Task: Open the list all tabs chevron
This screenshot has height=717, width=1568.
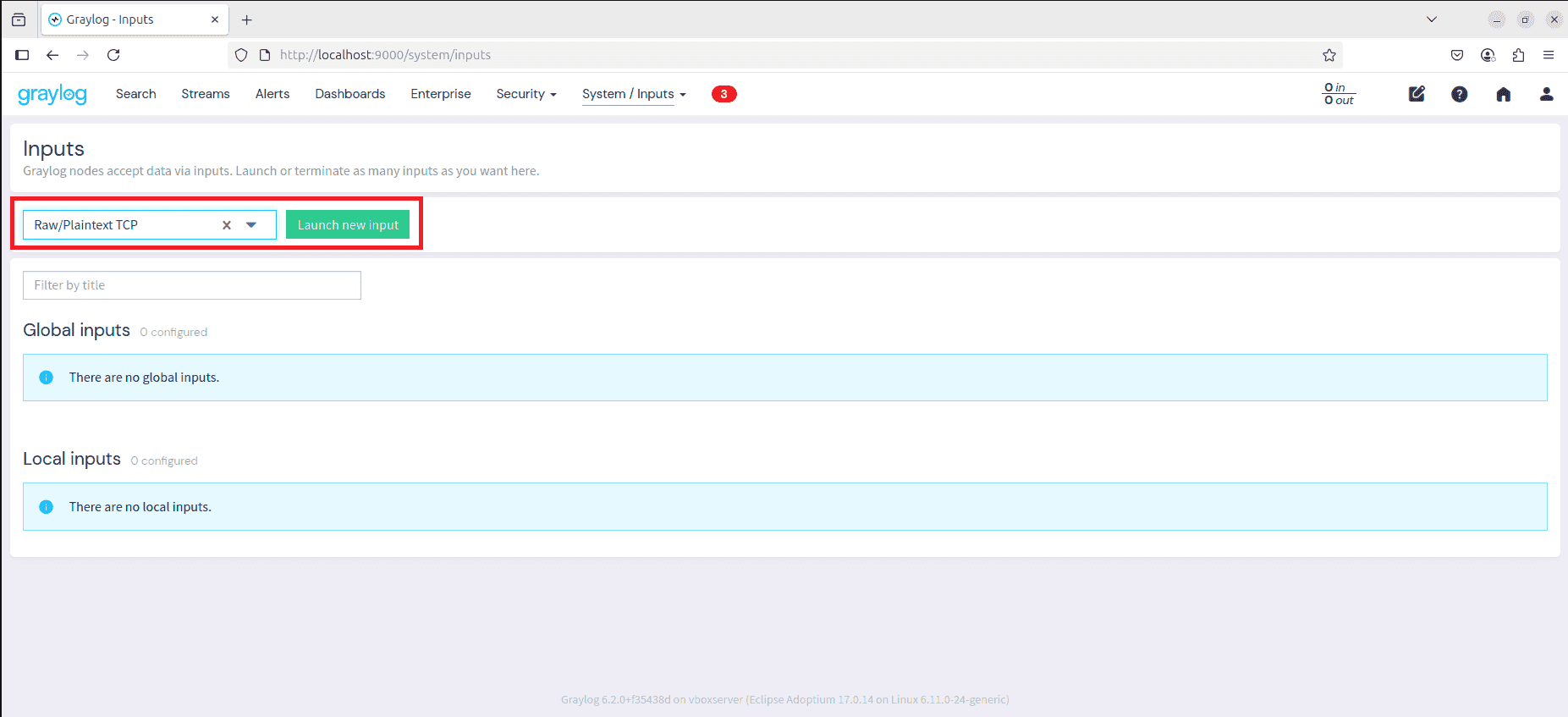Action: (x=1432, y=19)
